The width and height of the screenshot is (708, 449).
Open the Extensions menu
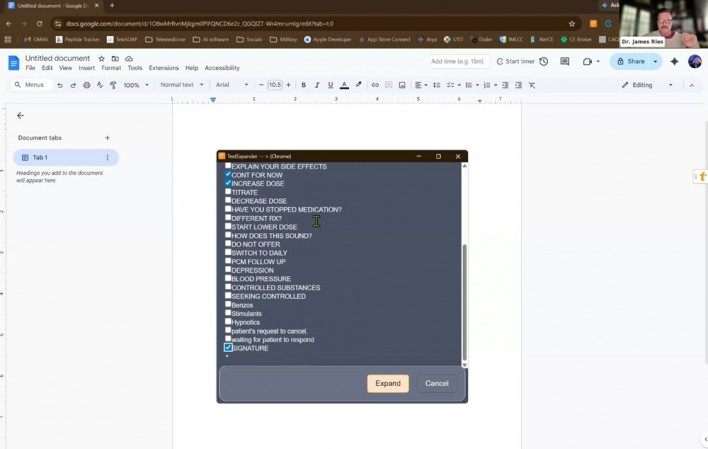pyautogui.click(x=163, y=68)
